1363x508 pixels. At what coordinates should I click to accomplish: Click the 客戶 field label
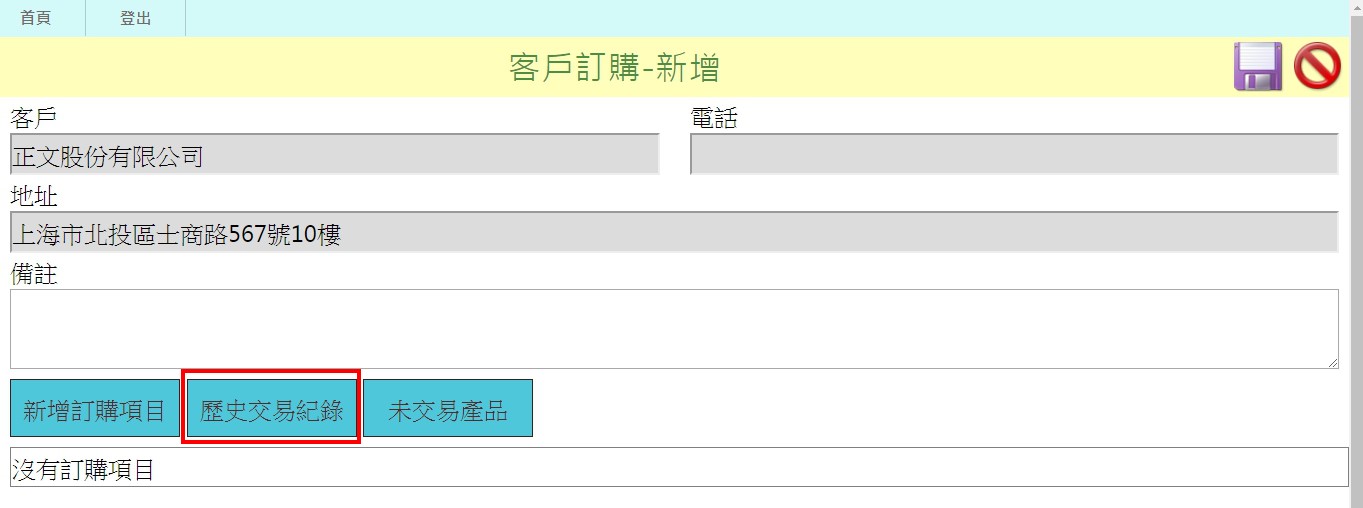coord(34,118)
